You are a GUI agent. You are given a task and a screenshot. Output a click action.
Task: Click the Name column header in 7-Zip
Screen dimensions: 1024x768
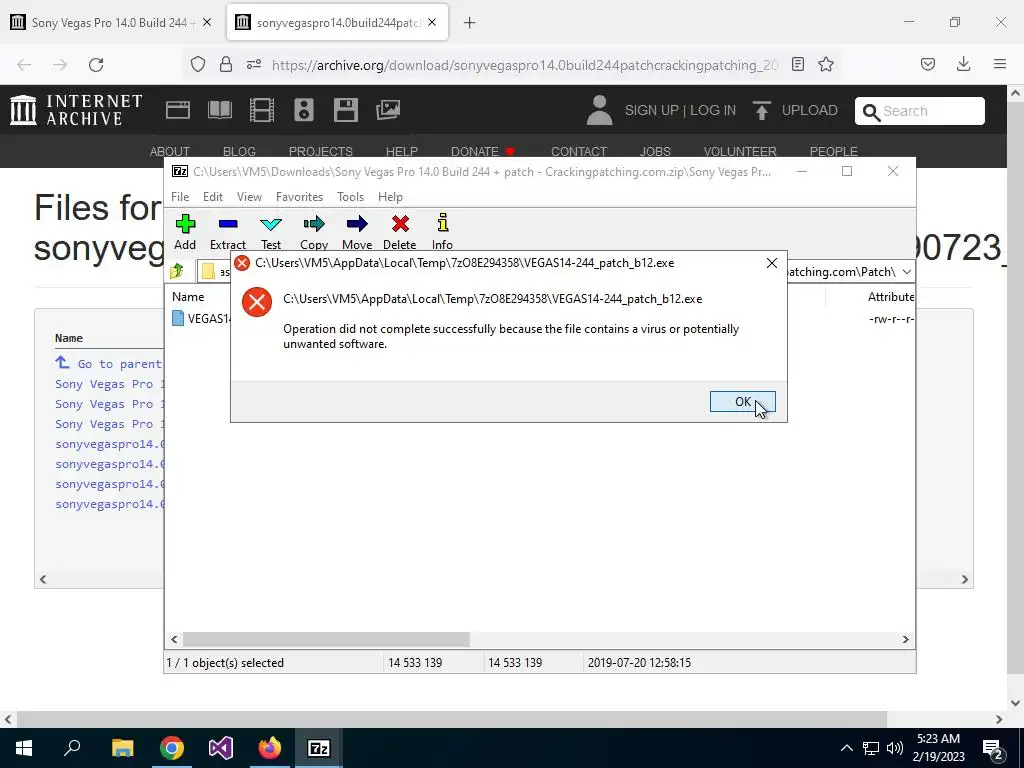click(x=188, y=296)
